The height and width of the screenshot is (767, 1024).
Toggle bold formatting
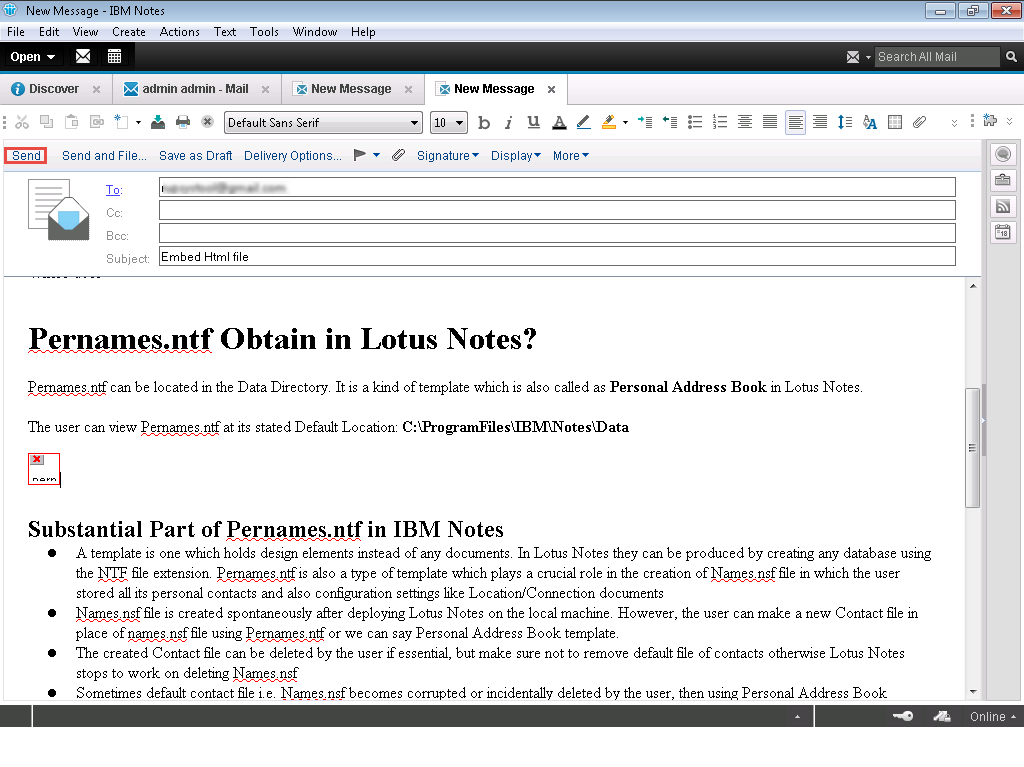484,122
